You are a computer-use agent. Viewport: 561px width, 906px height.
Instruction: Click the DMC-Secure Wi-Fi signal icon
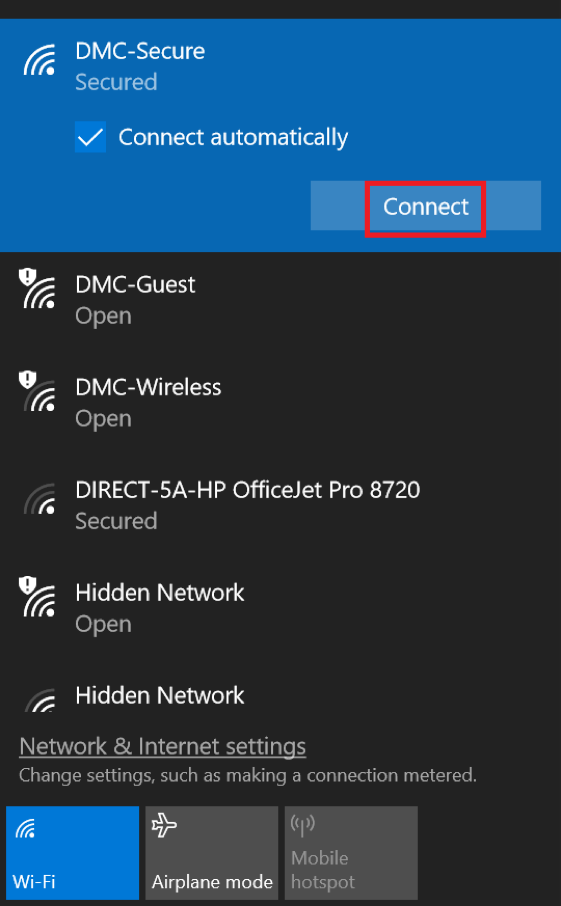click(39, 60)
